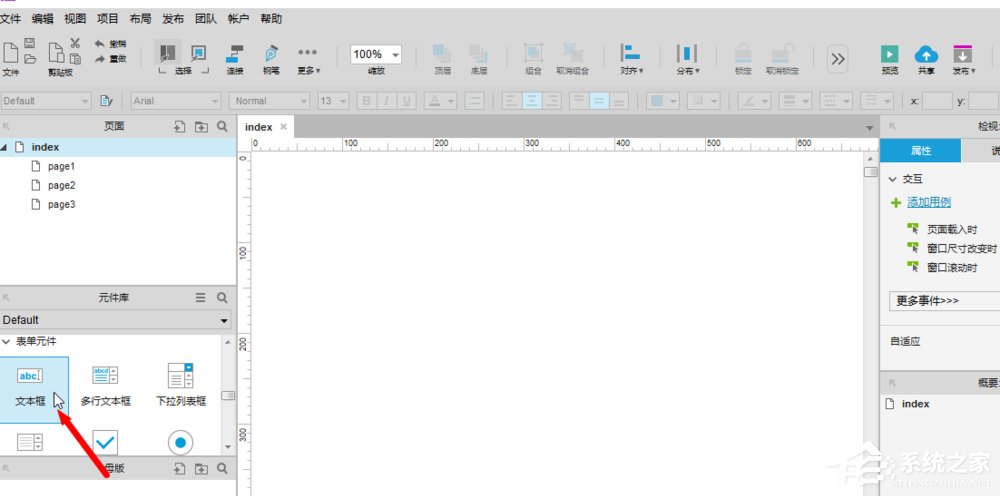Open the 项目 menu
Screen dimensions: 1000x496
click(x=108, y=18)
